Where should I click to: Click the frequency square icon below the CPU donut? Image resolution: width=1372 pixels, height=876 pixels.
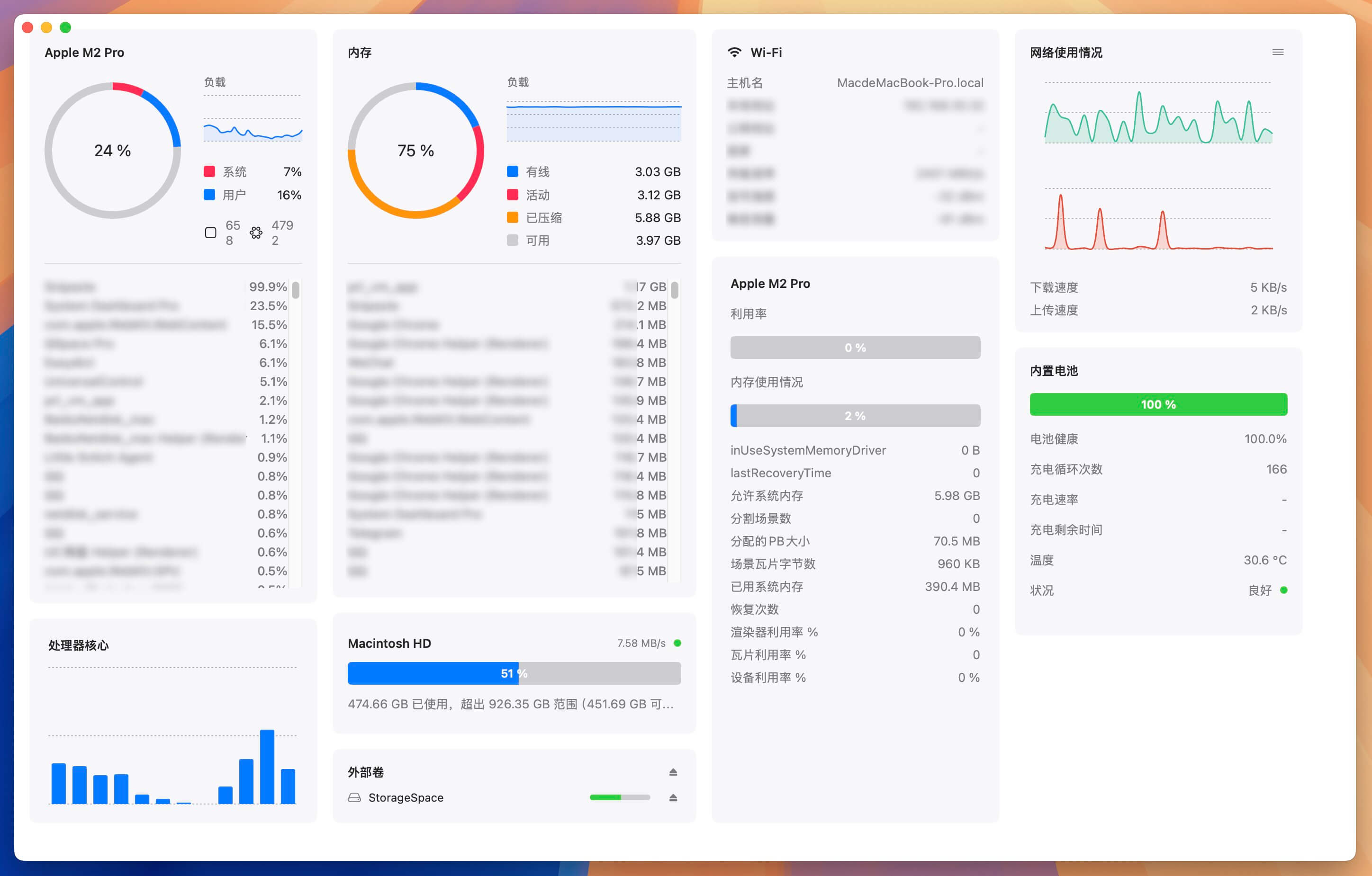[x=210, y=232]
